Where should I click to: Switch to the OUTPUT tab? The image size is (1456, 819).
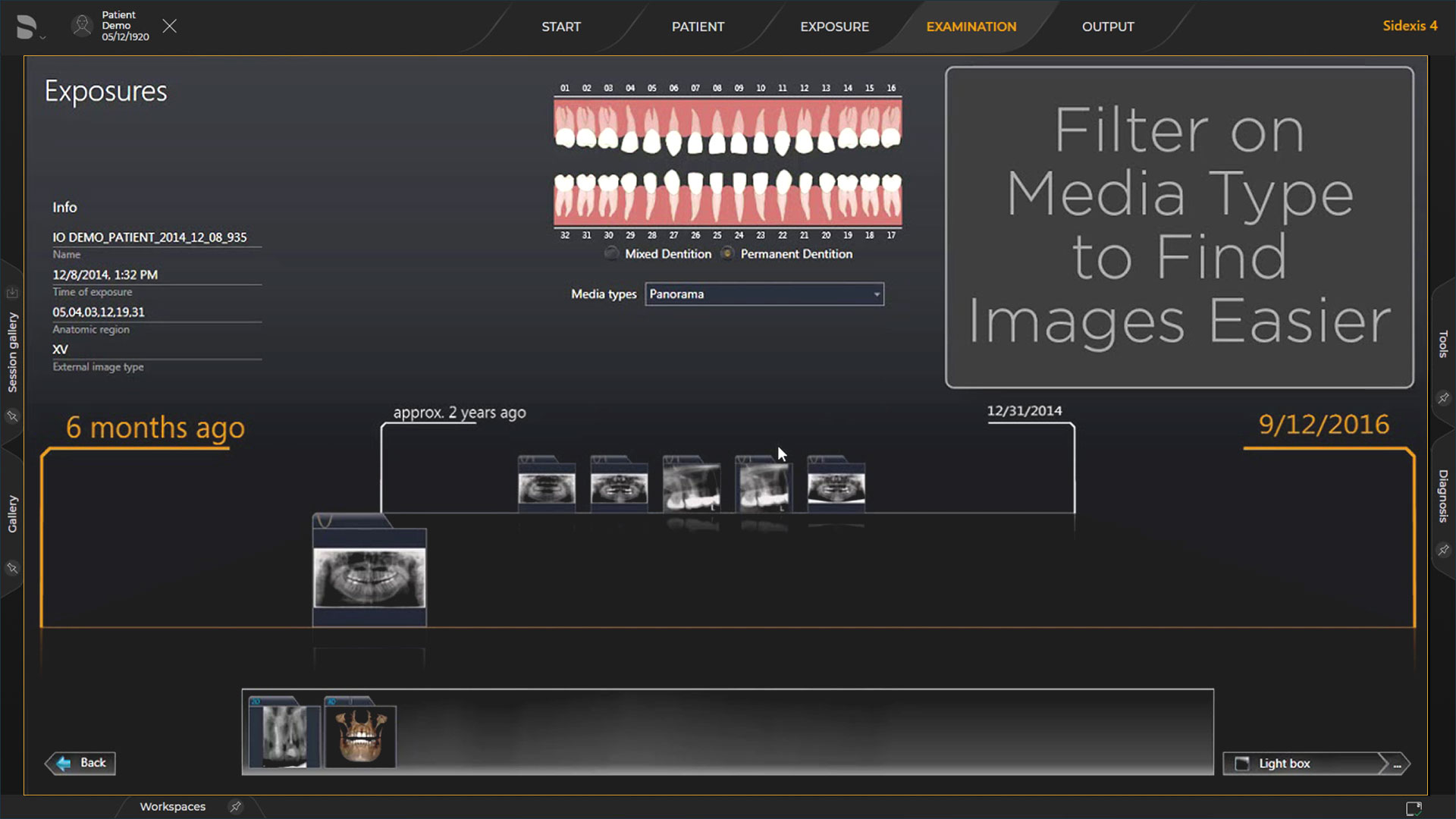coord(1107,27)
